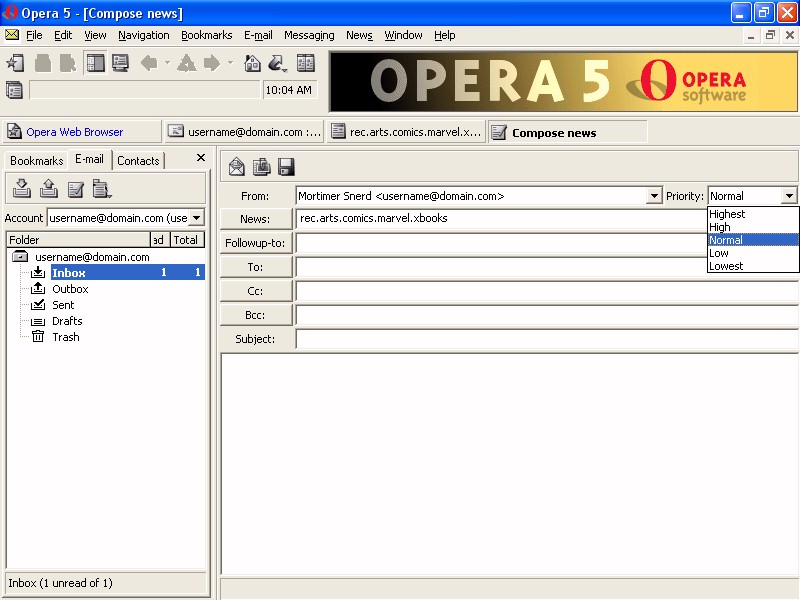
Task: Switch to the Bookmarks tab in the hotlist
Action: pyautogui.click(x=37, y=161)
